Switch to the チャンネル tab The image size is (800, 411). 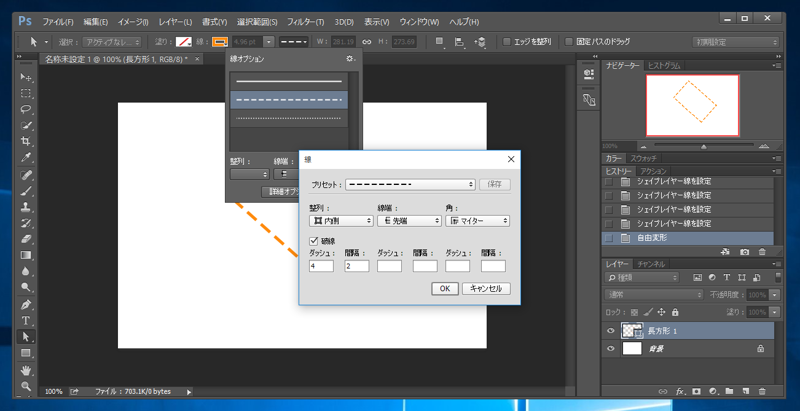point(652,264)
